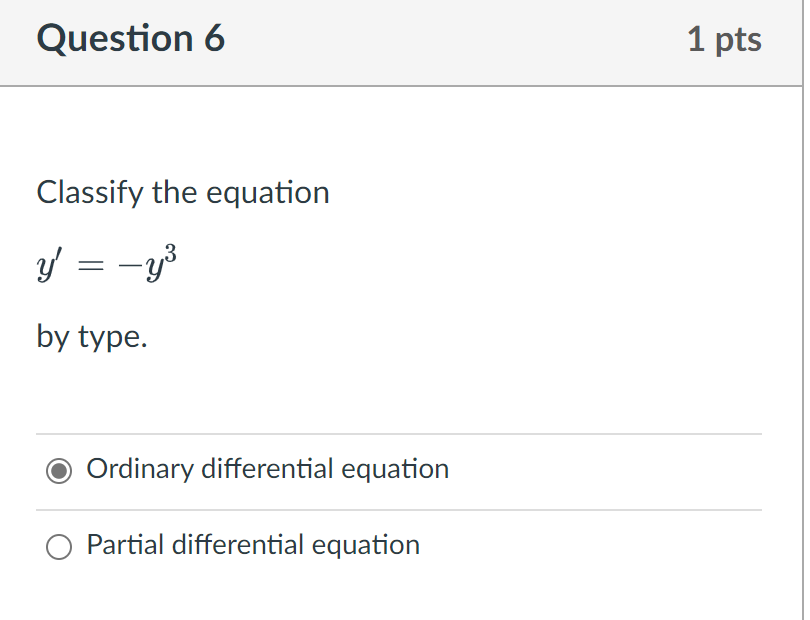Click the gray title bar of Question 6

tap(400, 40)
